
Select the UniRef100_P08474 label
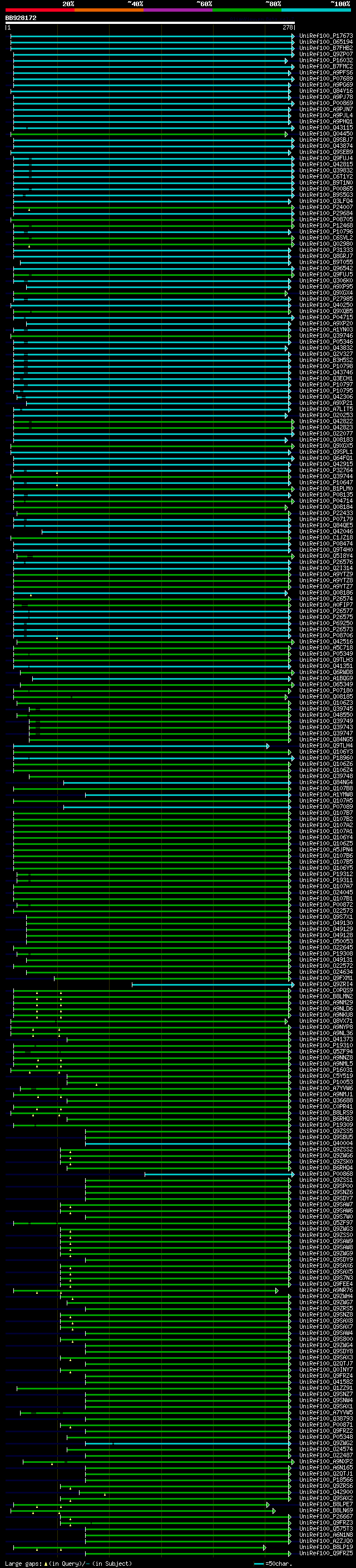coord(326,544)
